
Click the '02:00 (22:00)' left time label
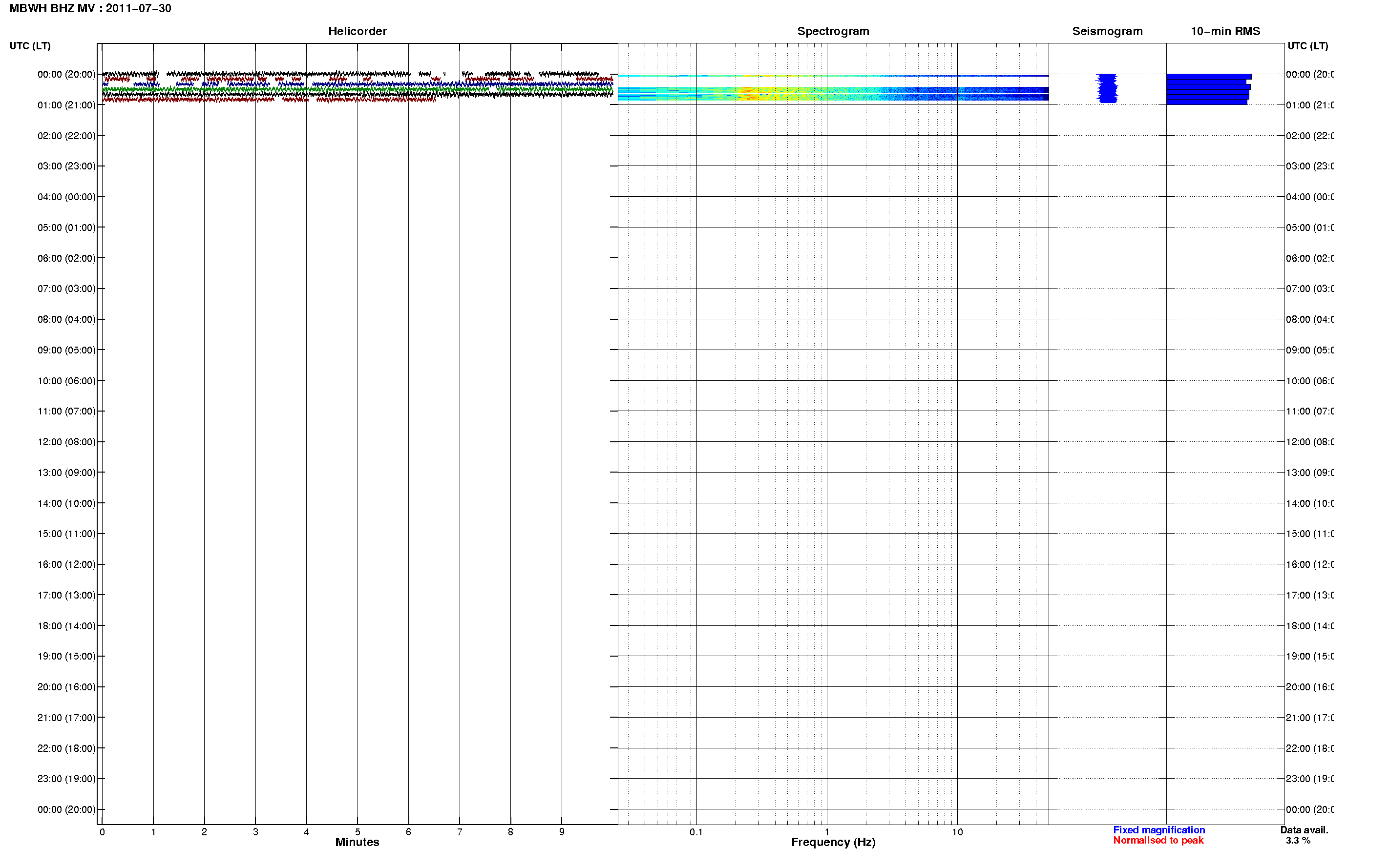point(66,136)
